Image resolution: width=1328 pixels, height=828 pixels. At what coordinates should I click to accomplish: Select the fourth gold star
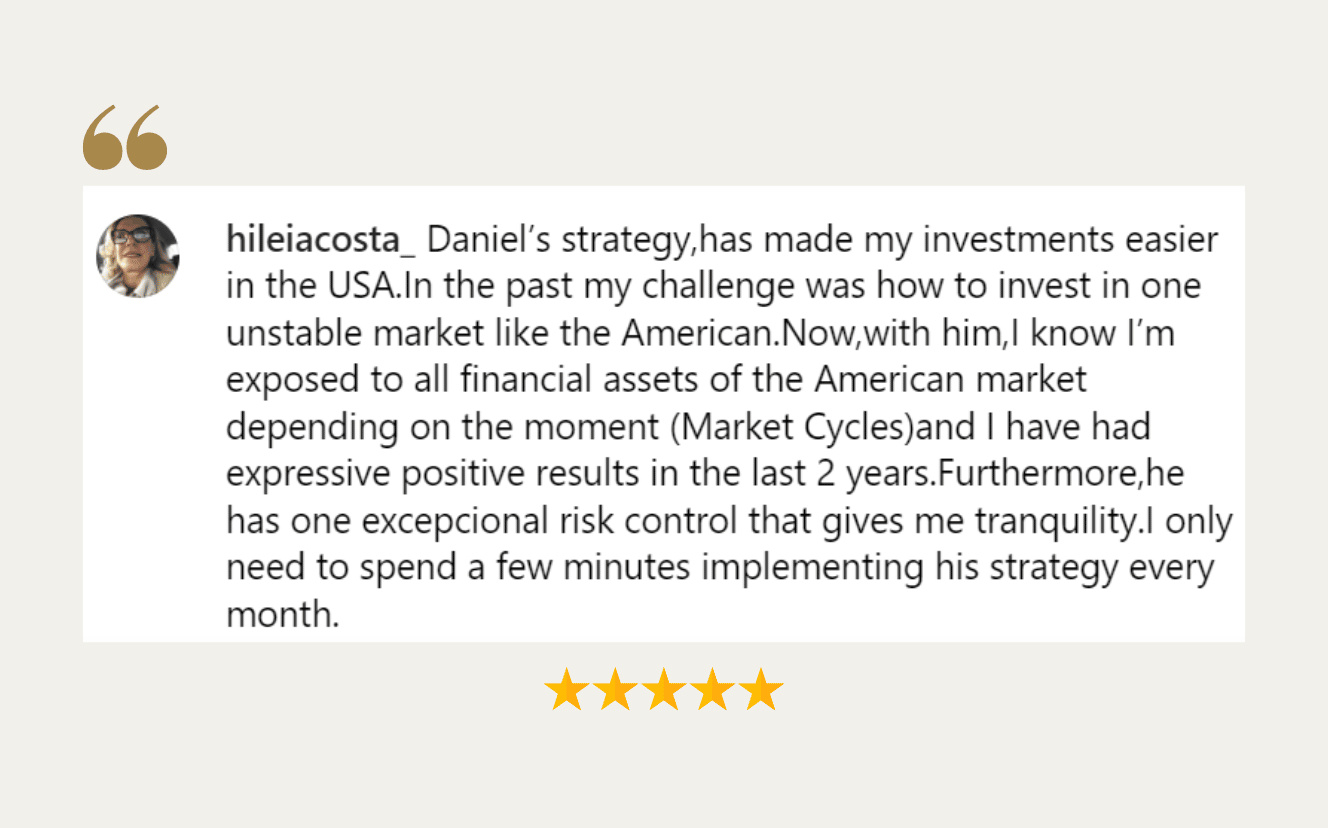(x=712, y=690)
